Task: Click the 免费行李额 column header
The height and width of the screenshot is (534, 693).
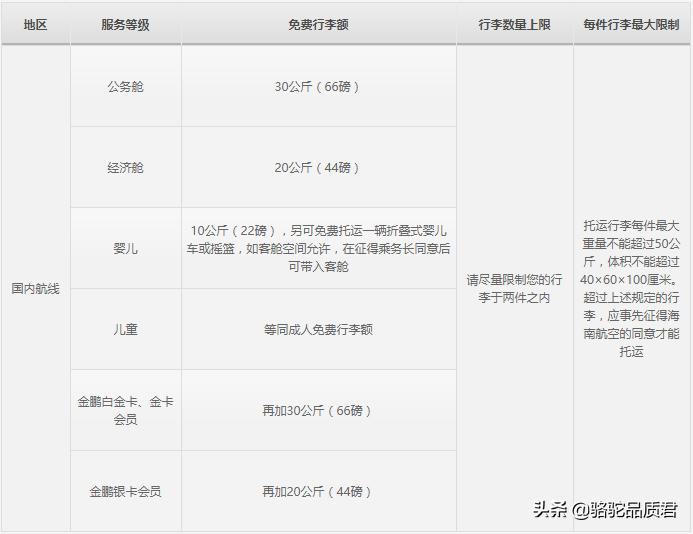Action: 319,24
